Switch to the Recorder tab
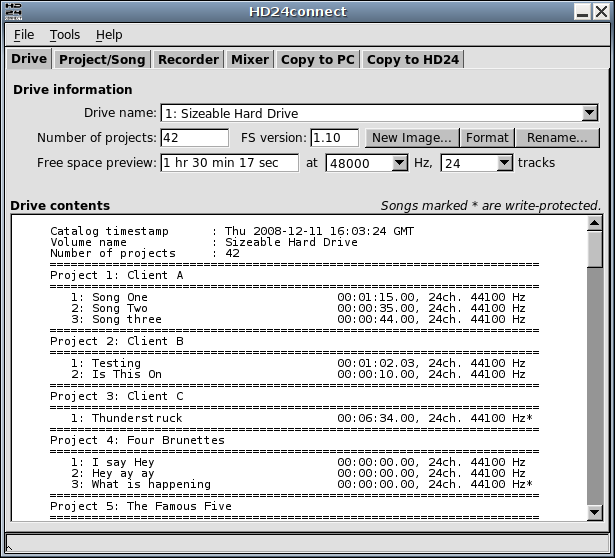 coord(188,60)
